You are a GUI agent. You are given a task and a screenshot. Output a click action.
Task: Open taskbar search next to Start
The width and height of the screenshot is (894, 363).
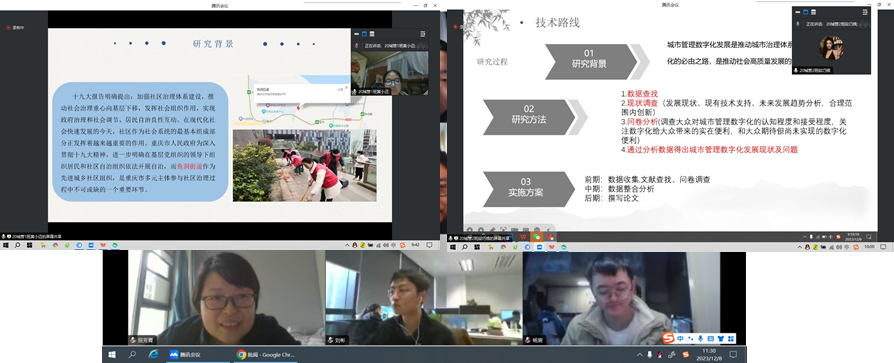[132, 354]
